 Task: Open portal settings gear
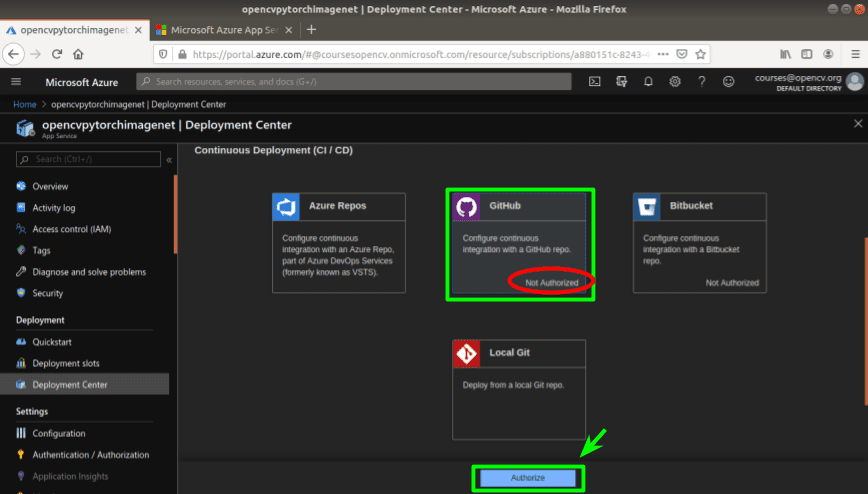click(675, 81)
